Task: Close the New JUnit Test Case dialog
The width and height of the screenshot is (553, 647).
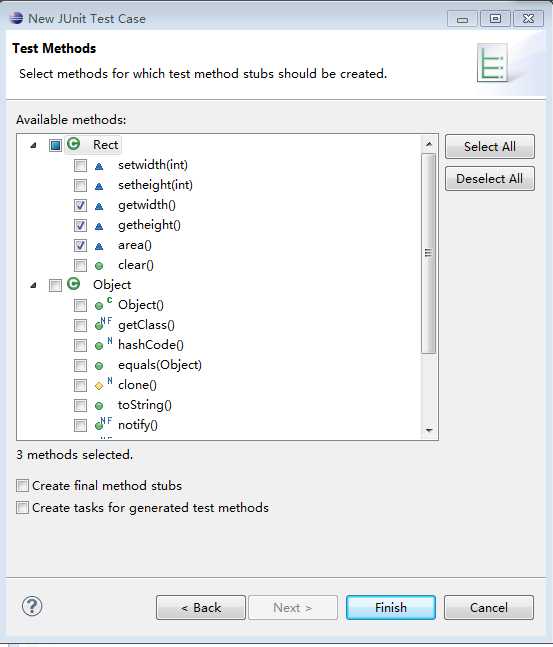Action: [x=528, y=19]
